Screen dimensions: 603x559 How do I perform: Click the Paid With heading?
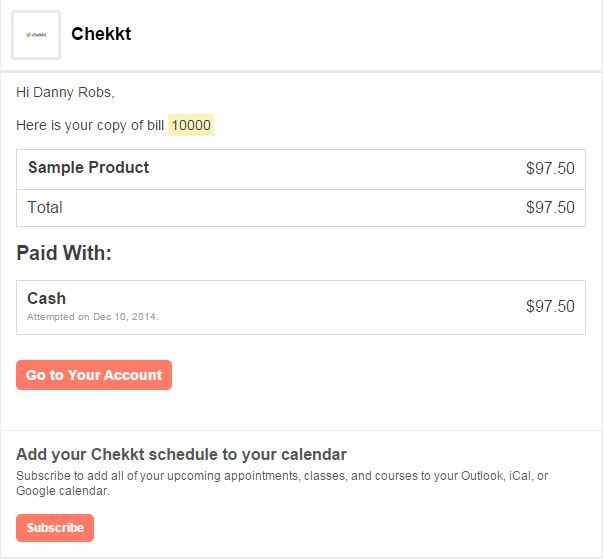[64, 253]
